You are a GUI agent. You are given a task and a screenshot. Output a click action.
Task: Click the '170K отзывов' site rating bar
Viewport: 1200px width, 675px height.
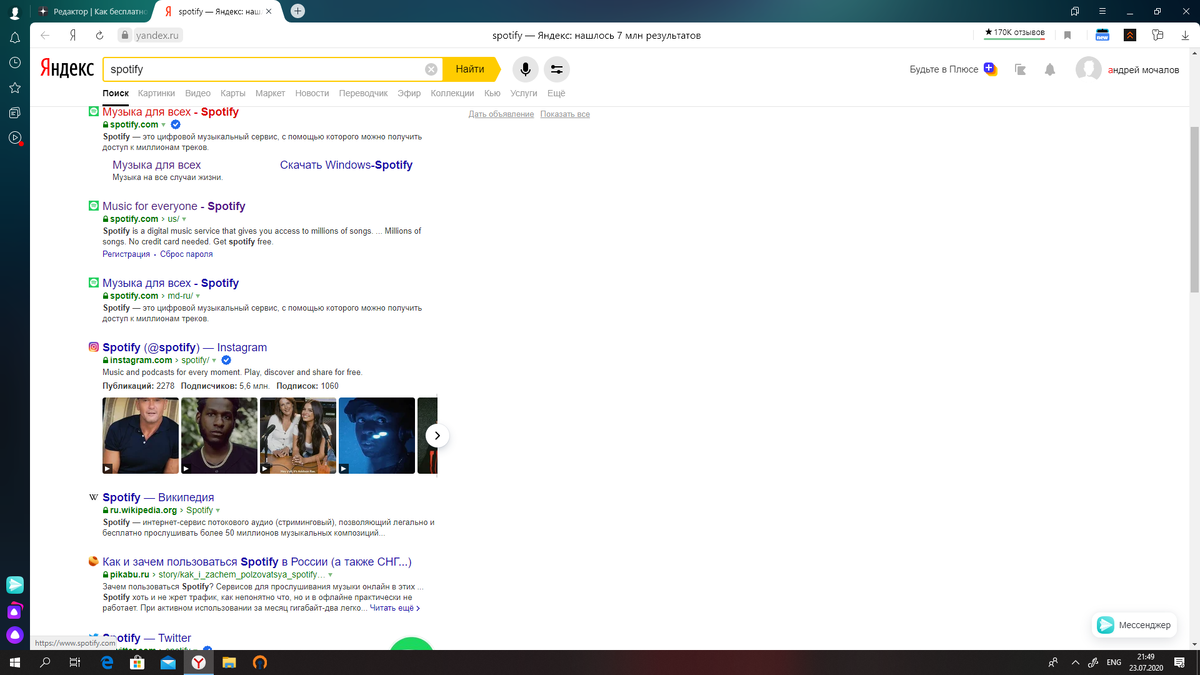1014,33
